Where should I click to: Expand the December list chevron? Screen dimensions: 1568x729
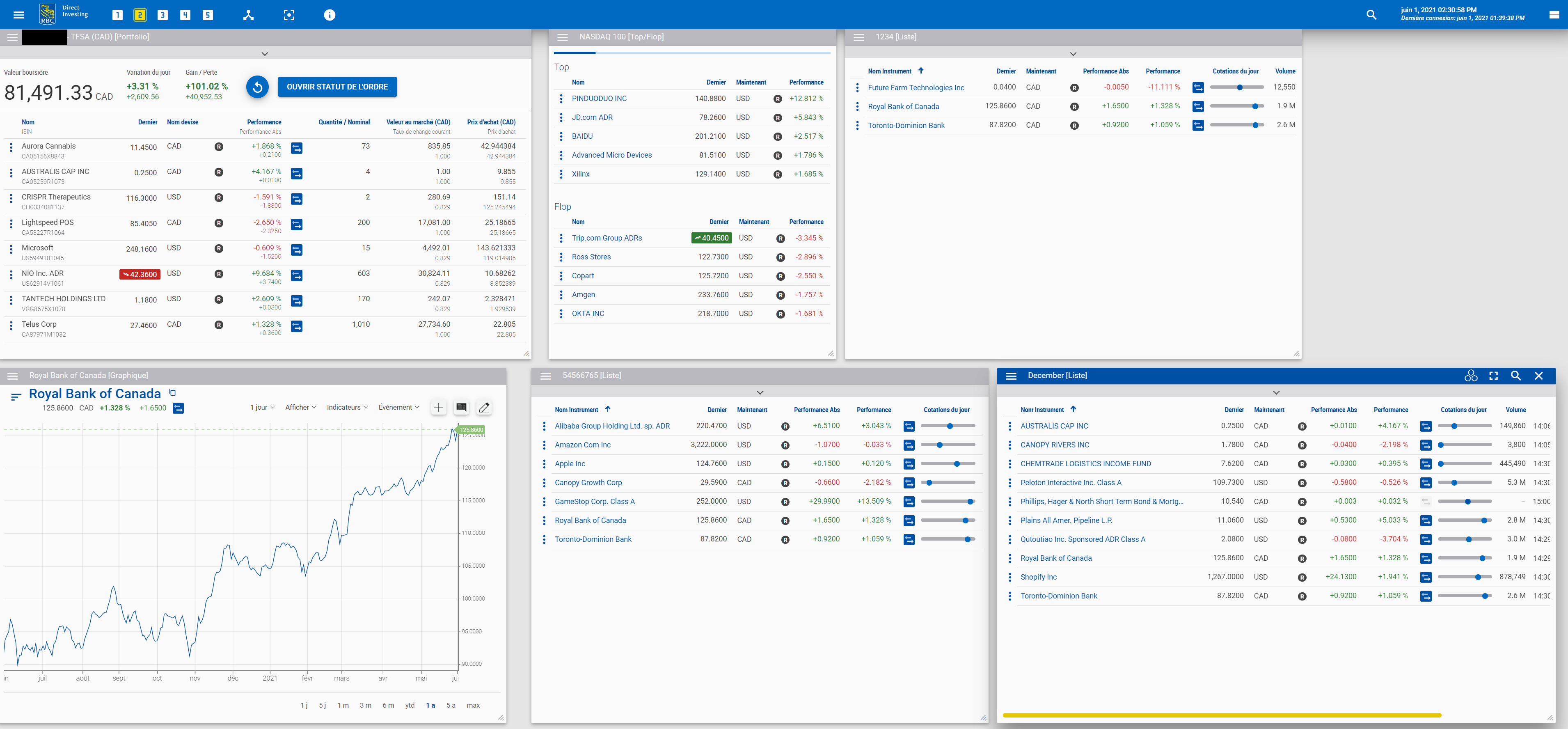point(1276,392)
